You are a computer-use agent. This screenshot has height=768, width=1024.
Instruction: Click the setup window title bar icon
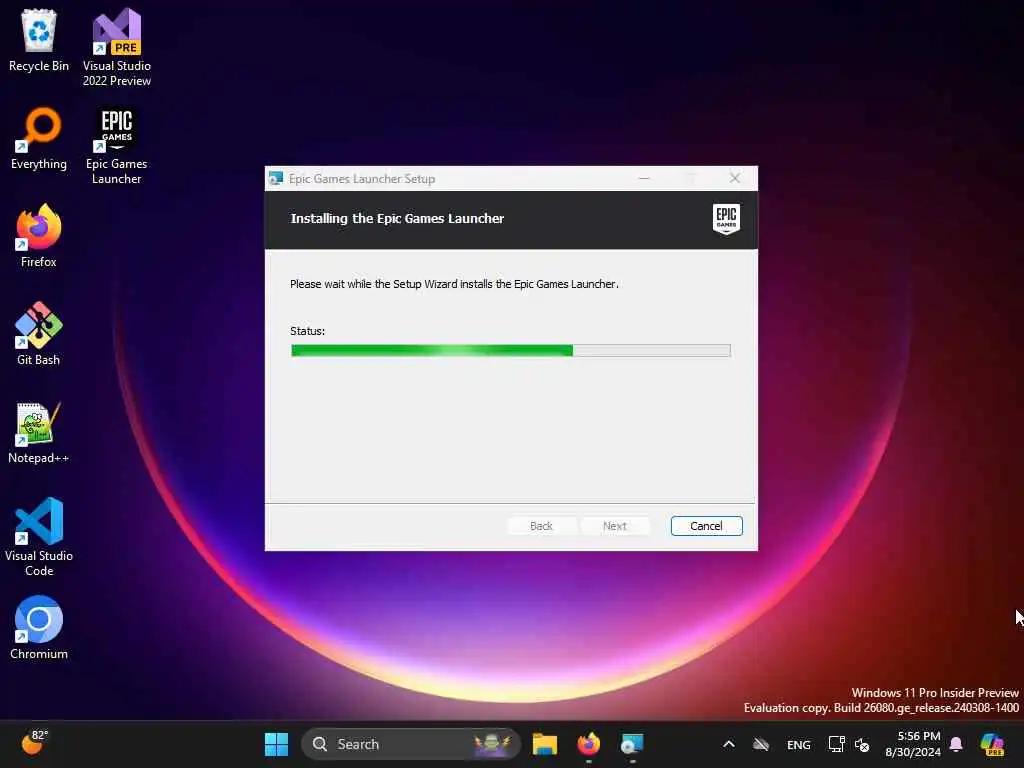(x=276, y=178)
